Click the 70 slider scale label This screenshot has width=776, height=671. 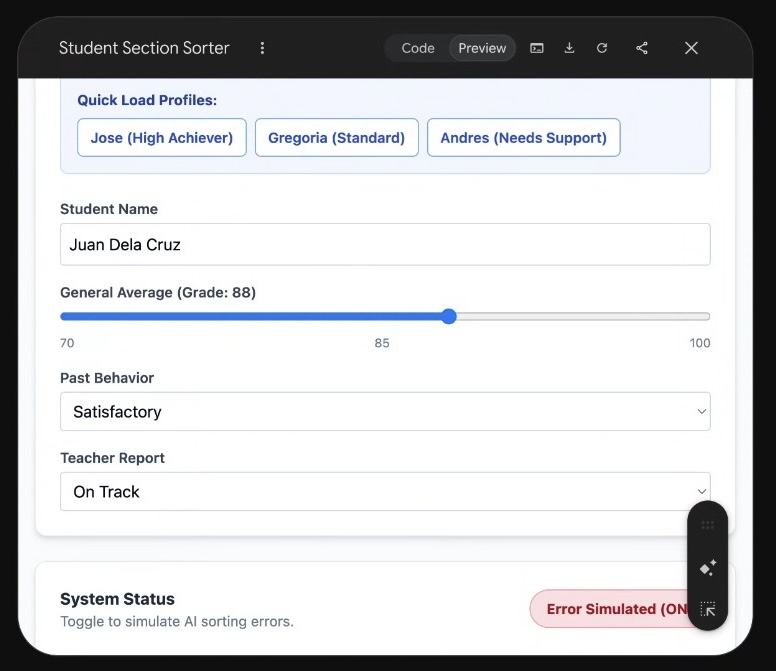click(67, 343)
